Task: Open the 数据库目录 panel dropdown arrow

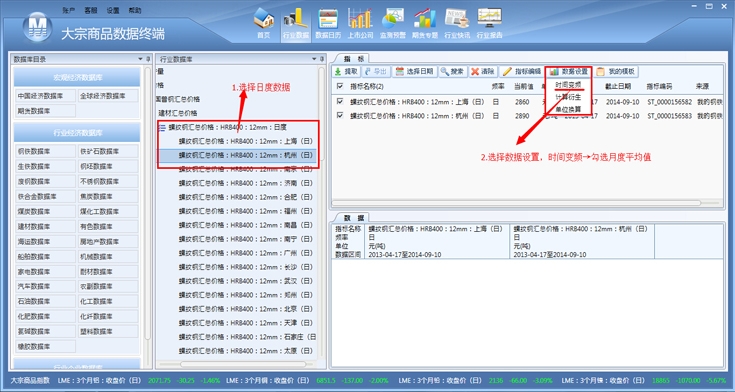Action: pyautogui.click(x=140, y=59)
